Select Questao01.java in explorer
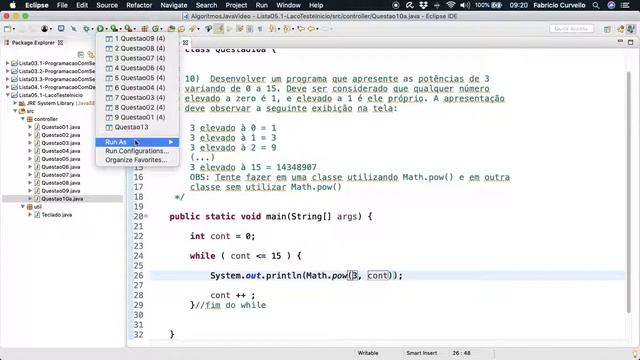 coord(61,127)
